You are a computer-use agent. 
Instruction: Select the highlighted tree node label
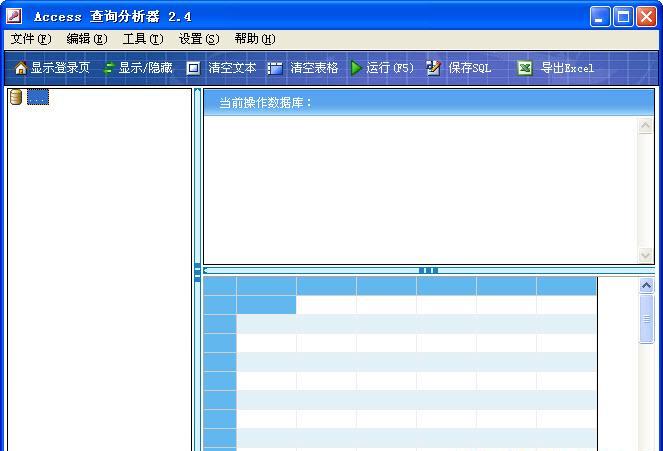[x=37, y=97]
